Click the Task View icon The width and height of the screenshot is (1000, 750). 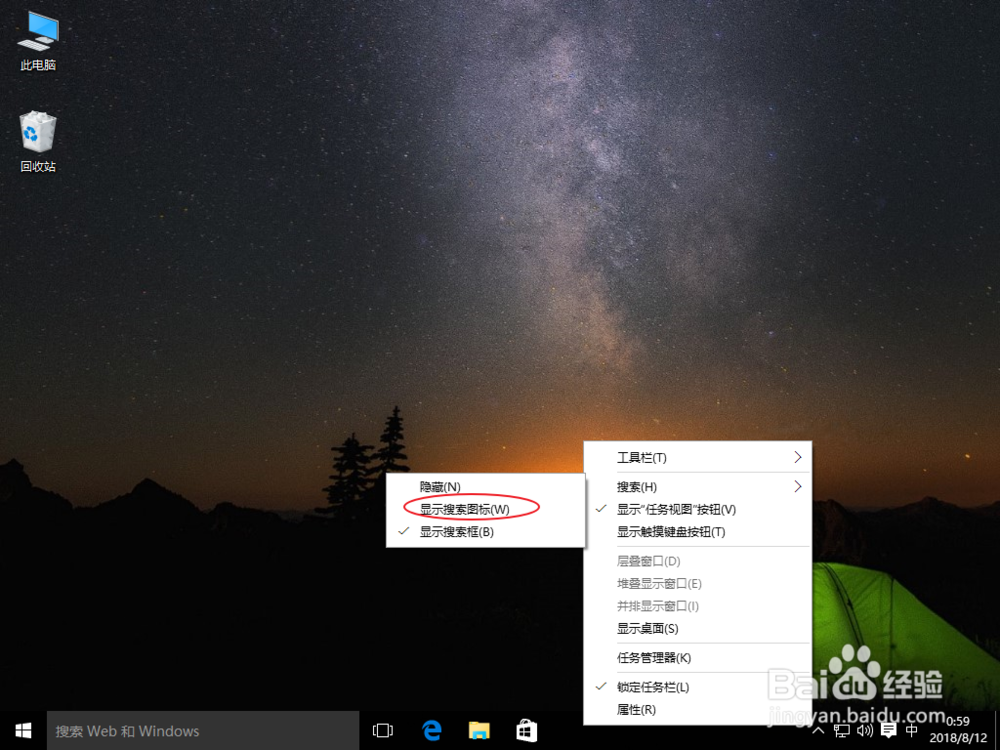(383, 730)
